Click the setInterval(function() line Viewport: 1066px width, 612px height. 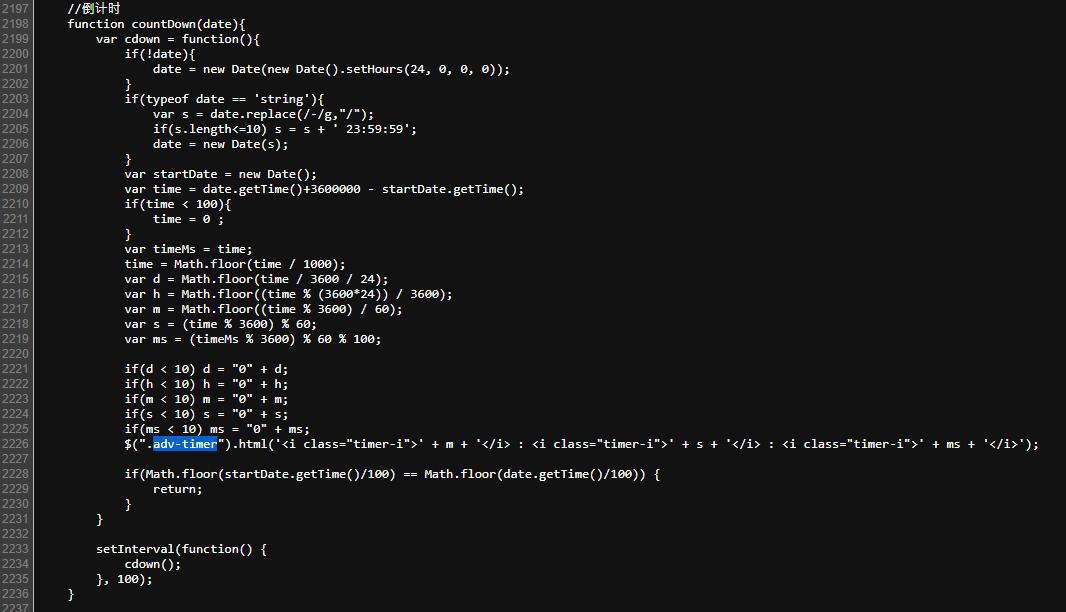tap(182, 549)
